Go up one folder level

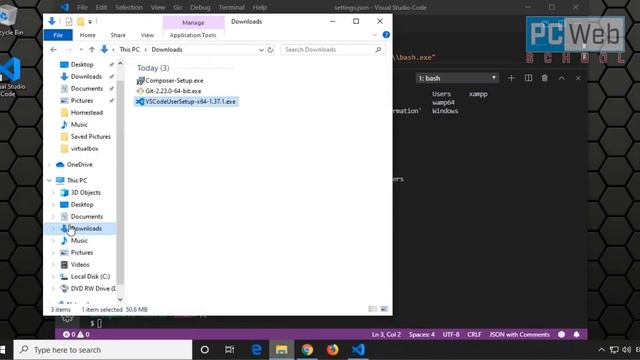coord(92,49)
